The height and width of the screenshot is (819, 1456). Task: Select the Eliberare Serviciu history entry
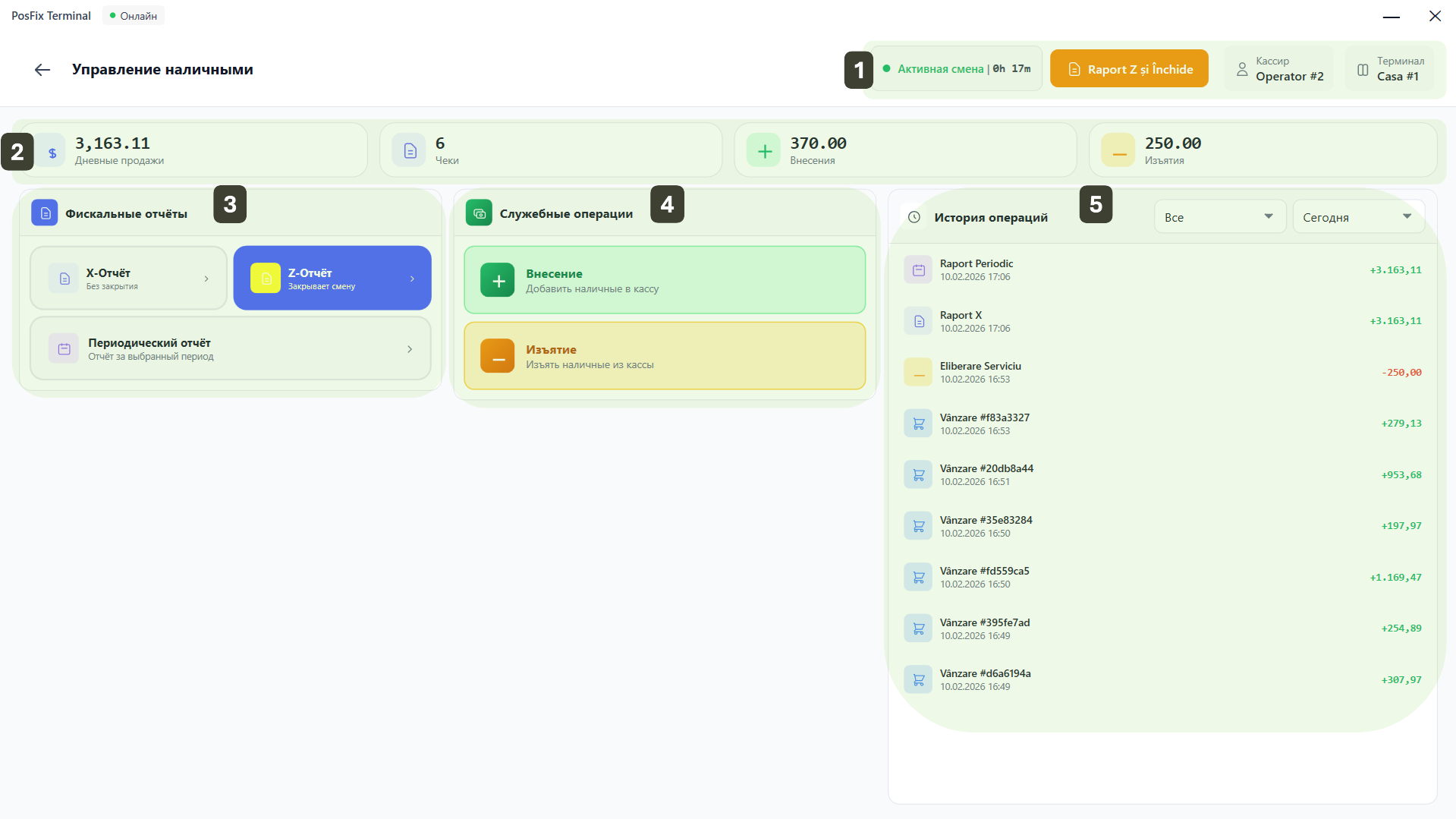[1162, 372]
